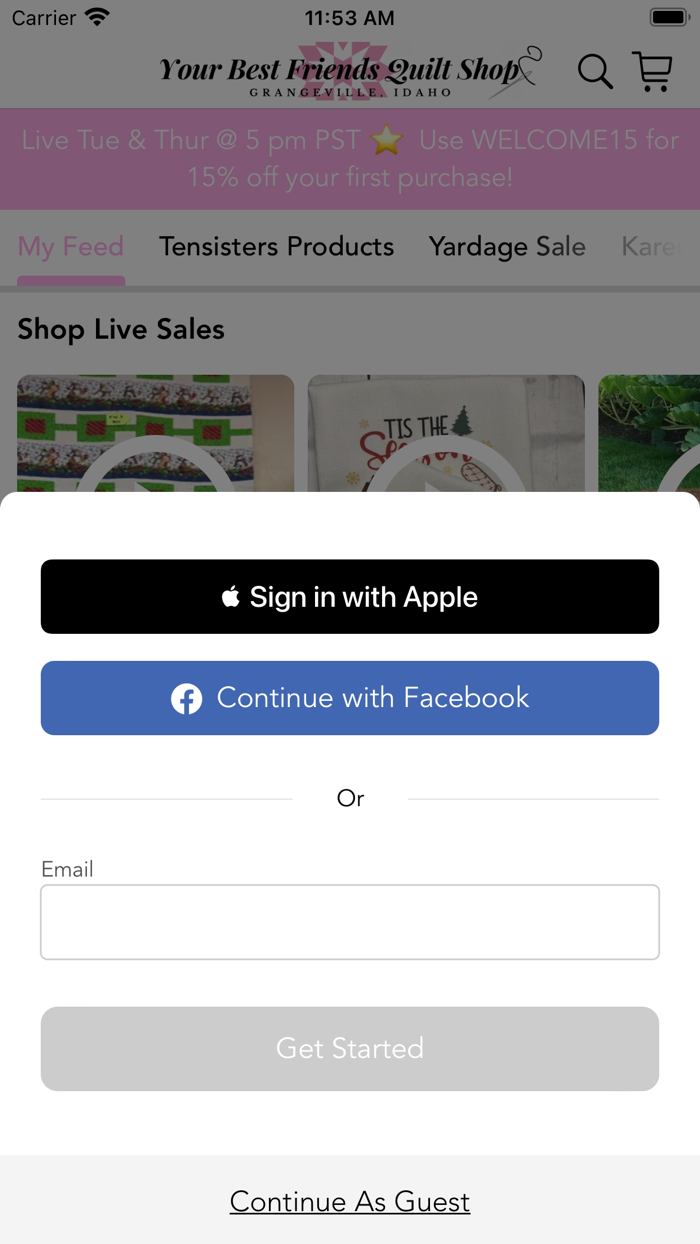Tap the Facebook logo icon
This screenshot has height=1244, width=700.
(186, 698)
